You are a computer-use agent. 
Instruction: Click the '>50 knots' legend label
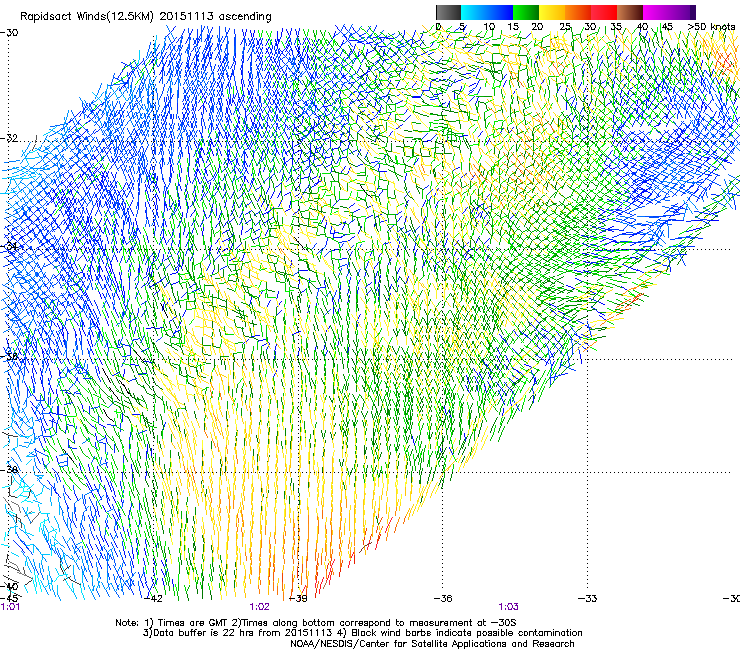tap(711, 27)
